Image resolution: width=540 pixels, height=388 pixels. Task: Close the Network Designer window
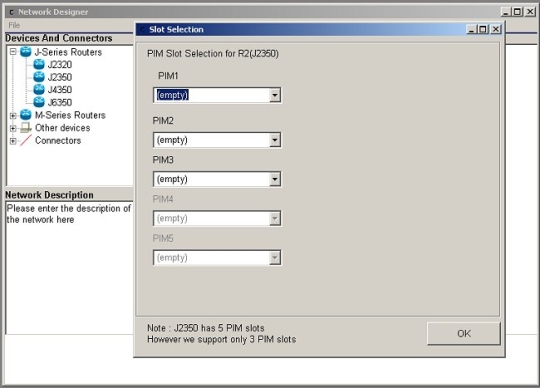(x=530, y=12)
